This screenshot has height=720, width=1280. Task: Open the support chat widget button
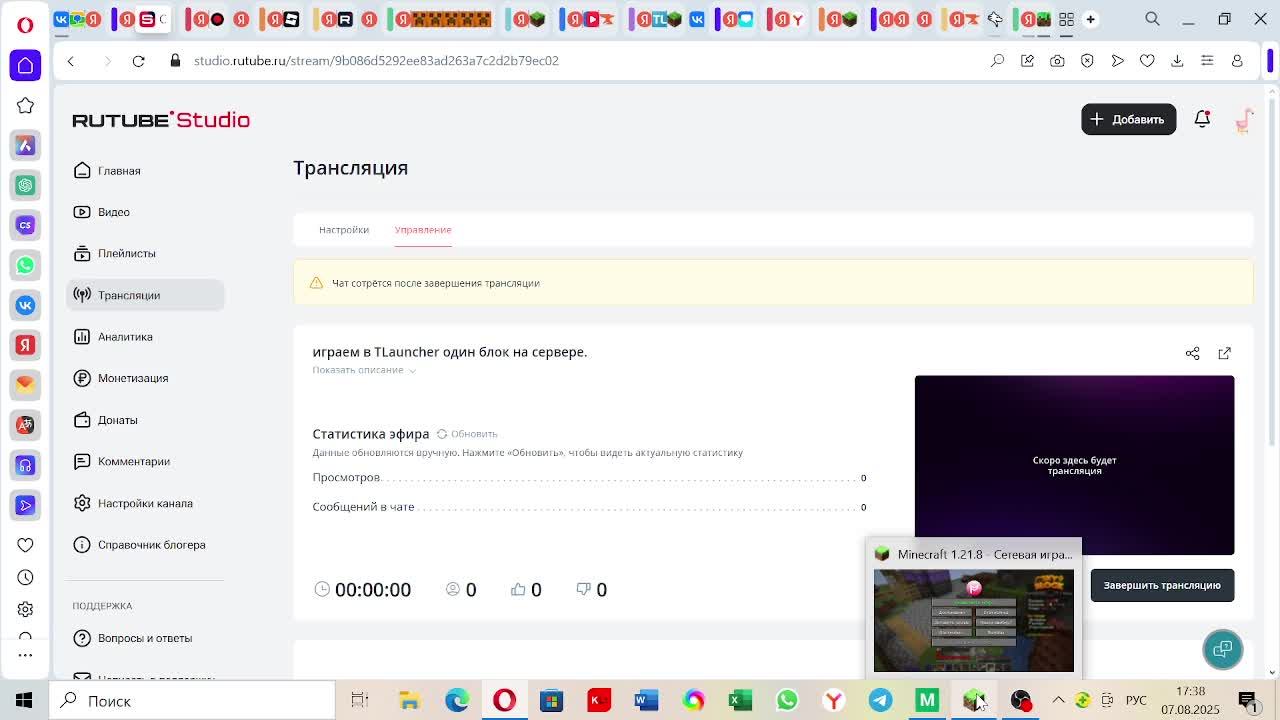(1222, 650)
